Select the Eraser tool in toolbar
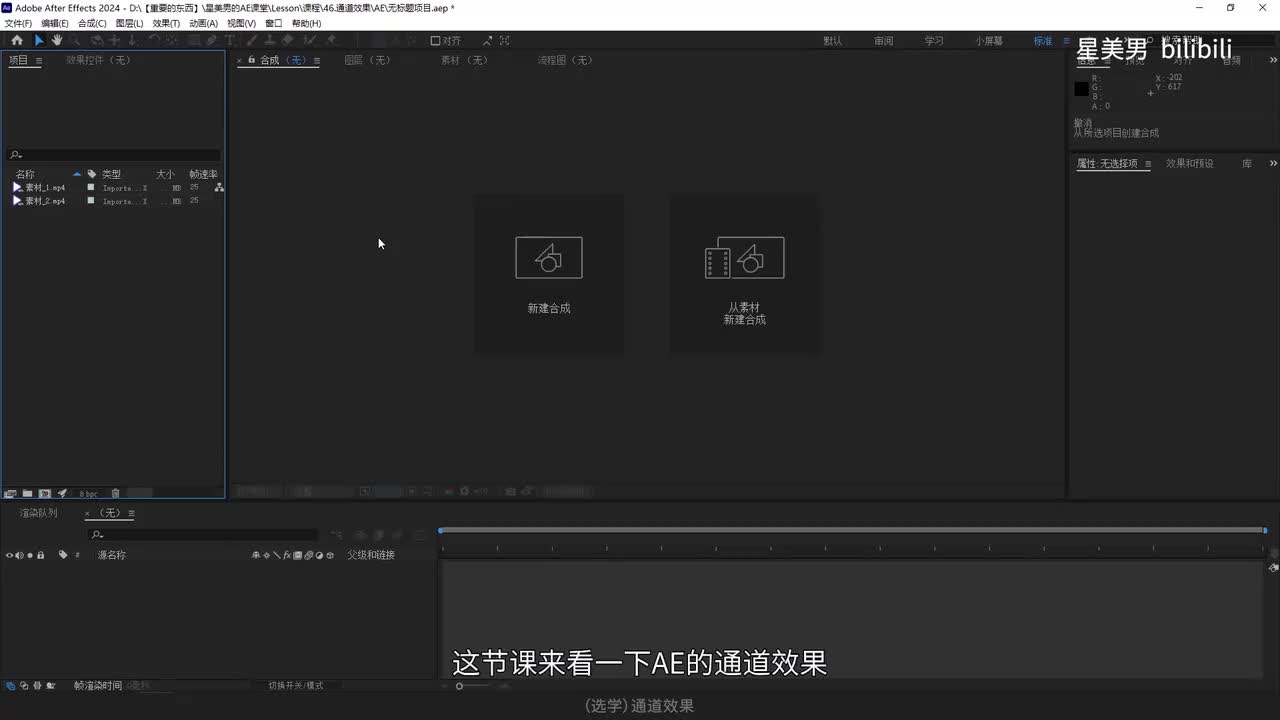Screen dimensions: 1280x720 click(288, 40)
